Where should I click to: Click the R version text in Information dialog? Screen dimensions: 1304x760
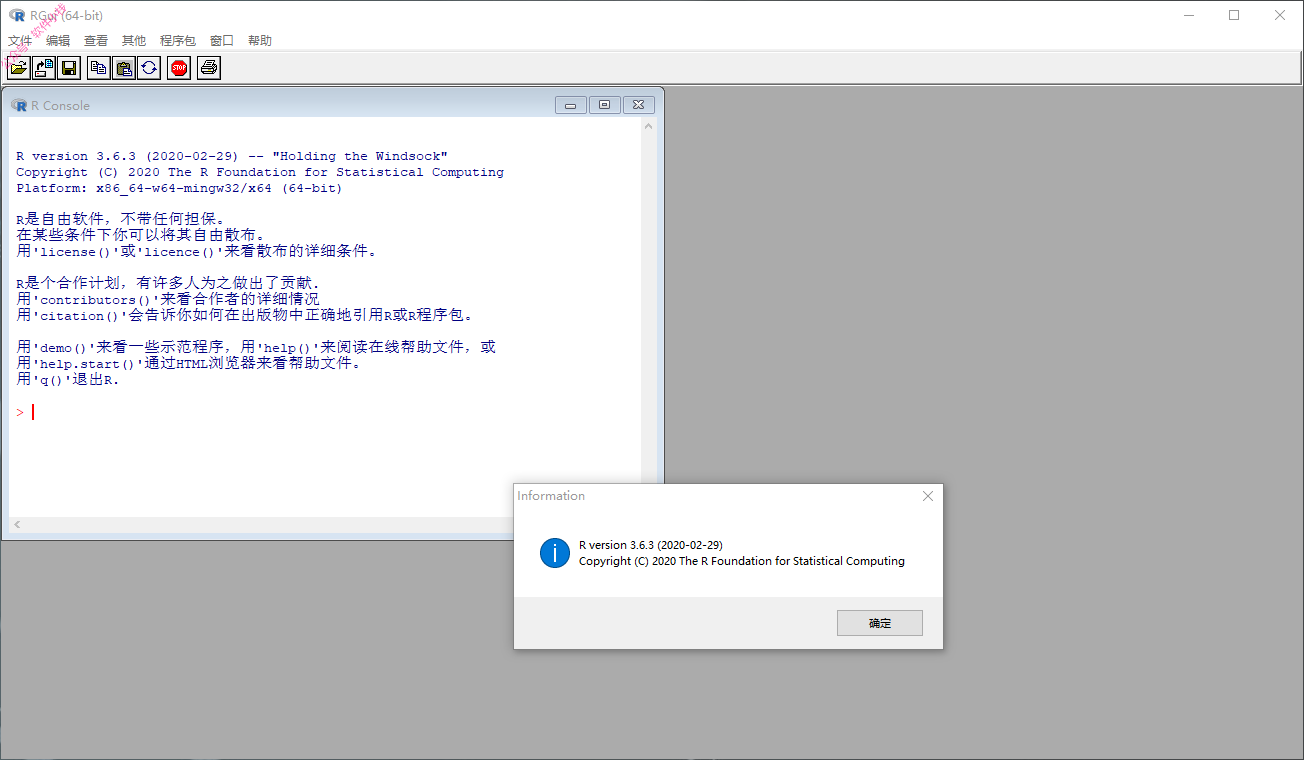pyautogui.click(x=651, y=545)
